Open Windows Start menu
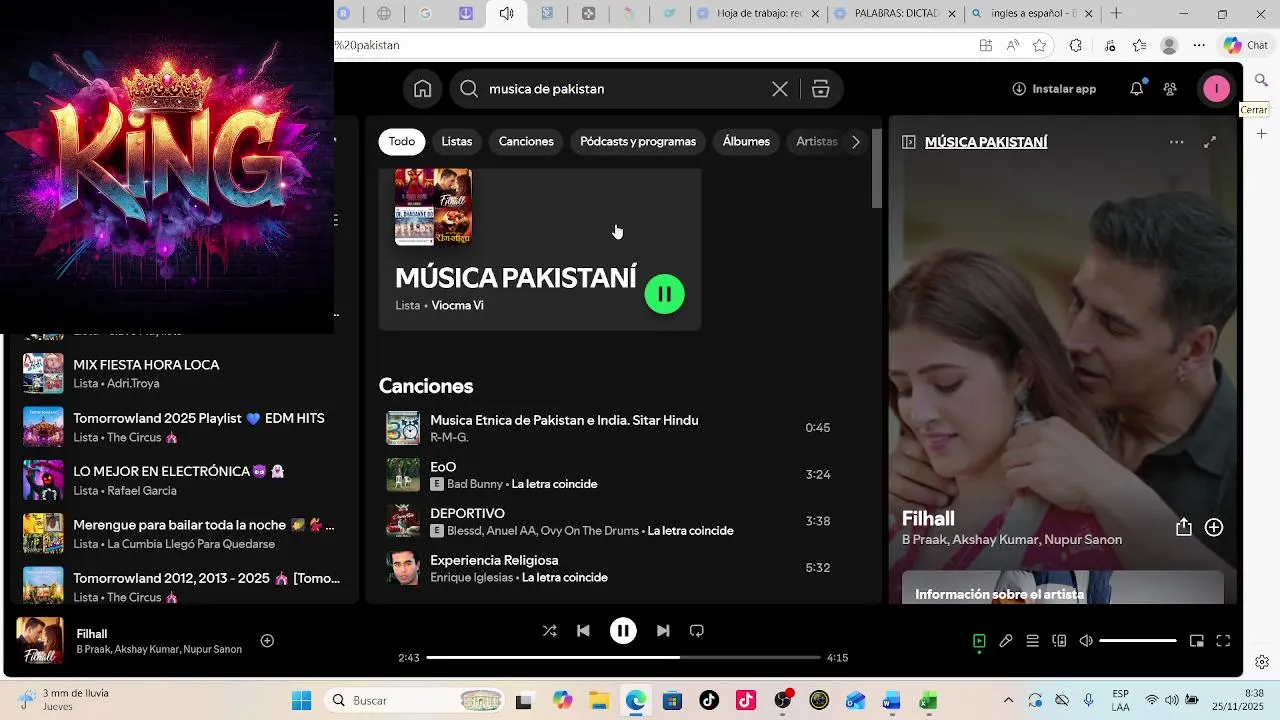Screen dimensions: 1280x720 (301, 700)
